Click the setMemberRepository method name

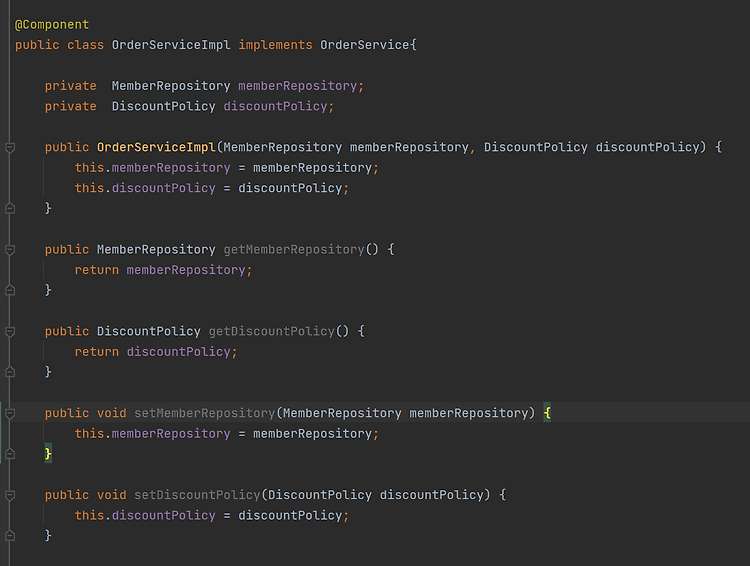click(204, 413)
